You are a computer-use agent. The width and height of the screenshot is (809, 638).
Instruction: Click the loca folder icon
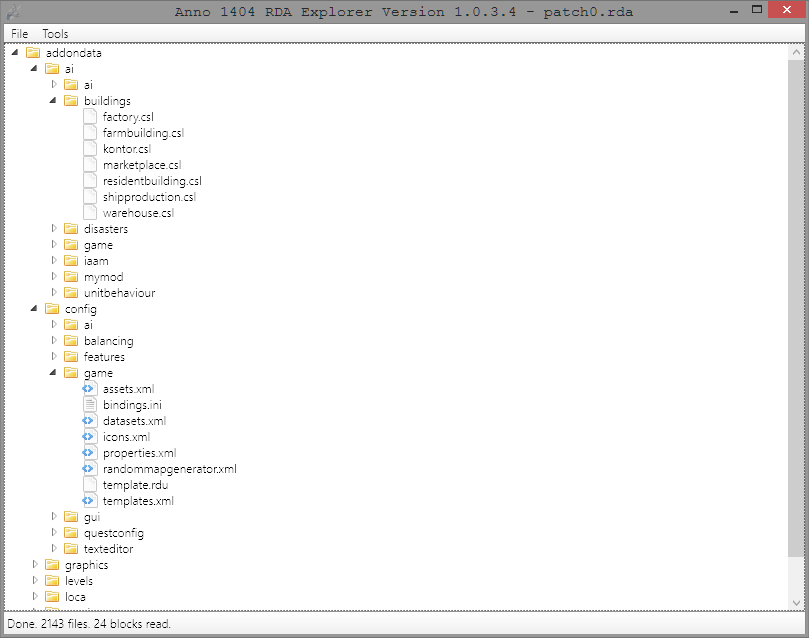pyautogui.click(x=52, y=597)
